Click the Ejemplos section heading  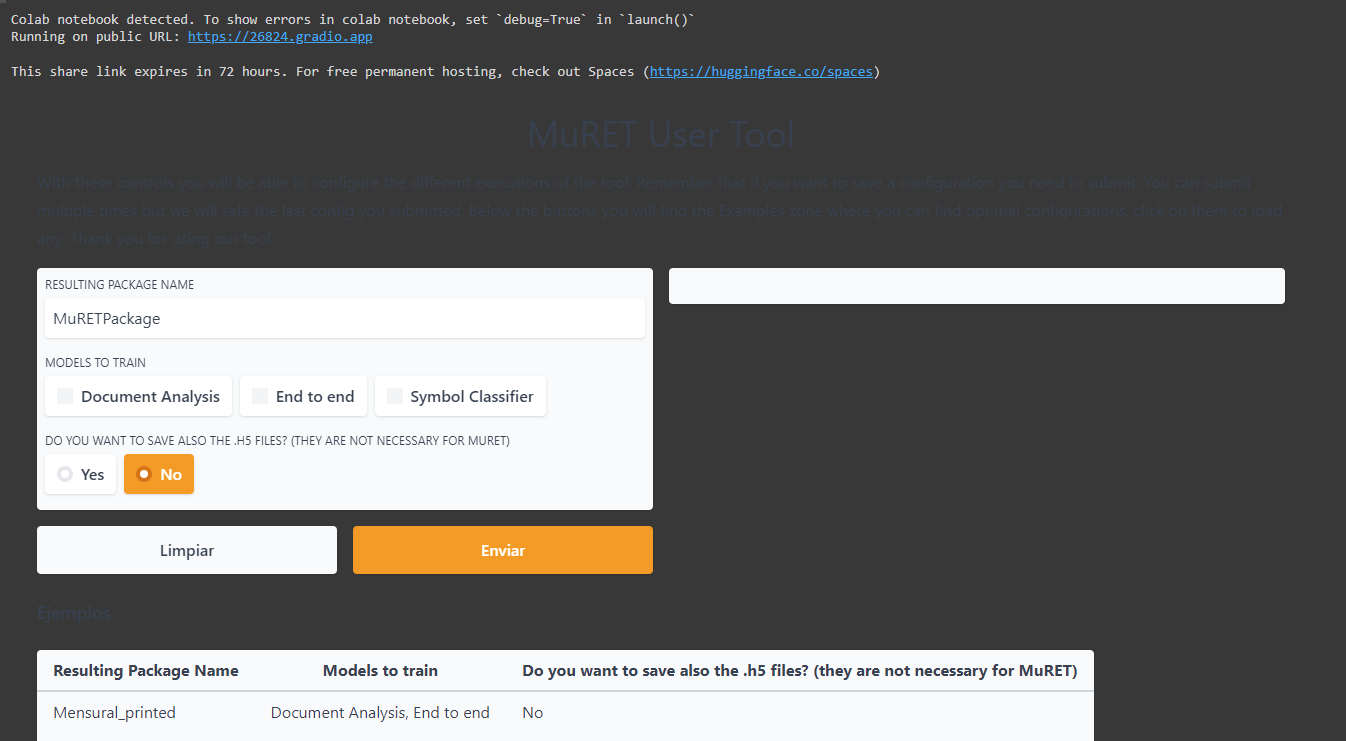click(73, 612)
